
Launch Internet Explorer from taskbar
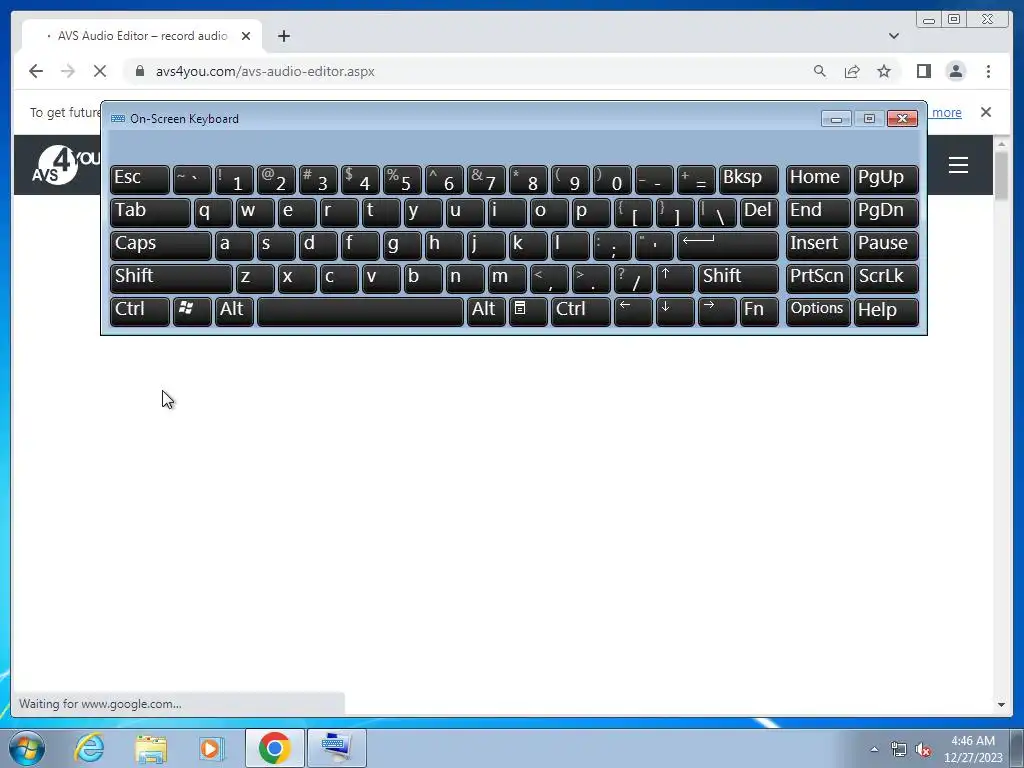click(x=89, y=748)
